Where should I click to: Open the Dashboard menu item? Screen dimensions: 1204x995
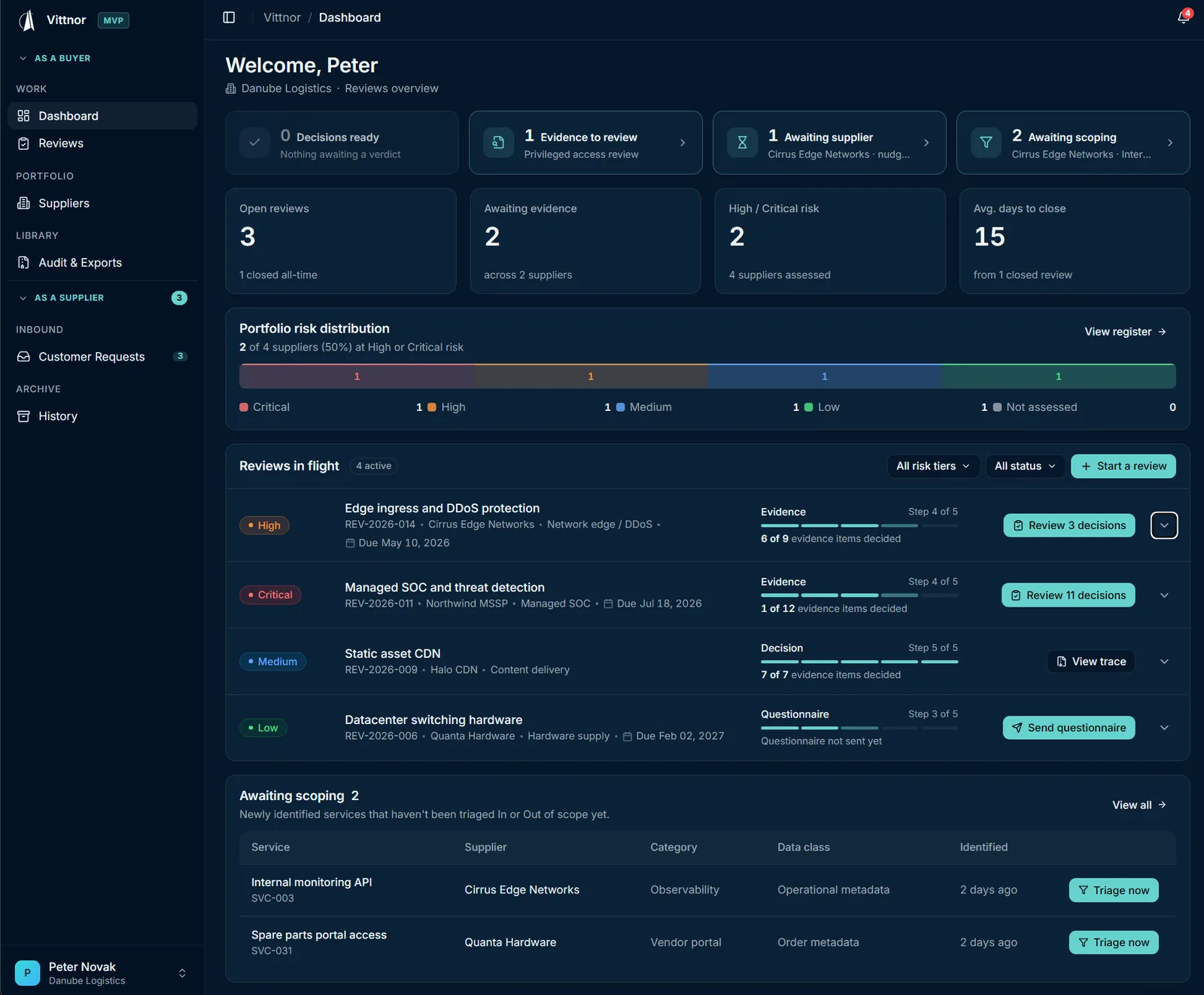tap(102, 116)
